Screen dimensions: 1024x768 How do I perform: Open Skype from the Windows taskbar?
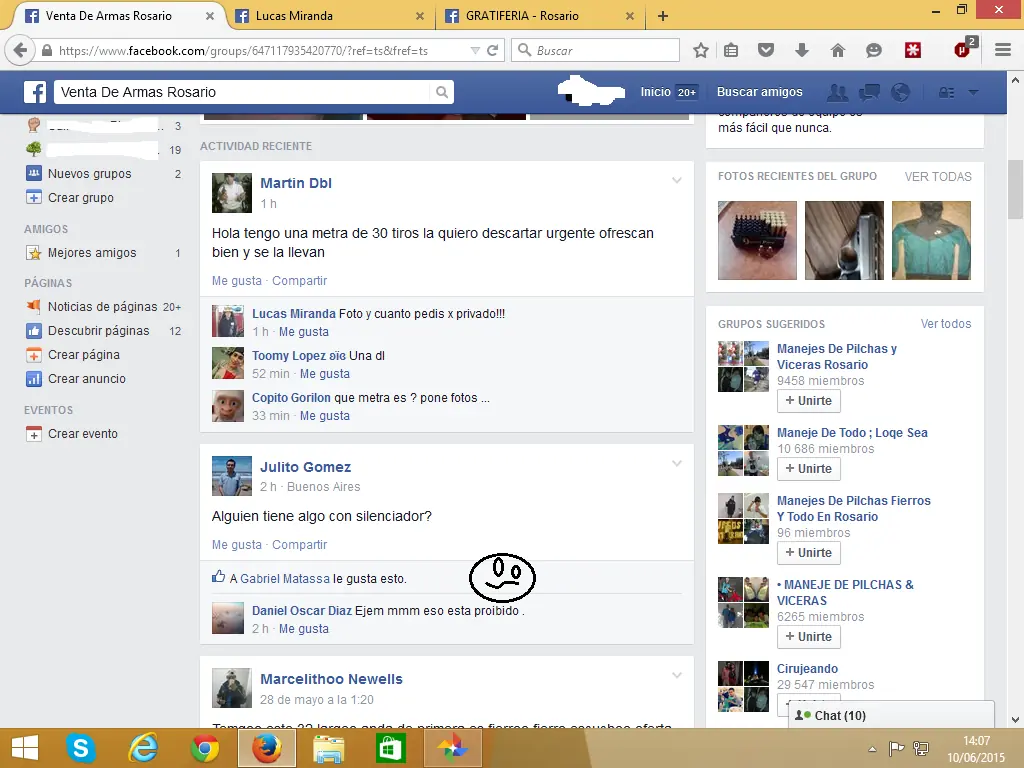80,748
